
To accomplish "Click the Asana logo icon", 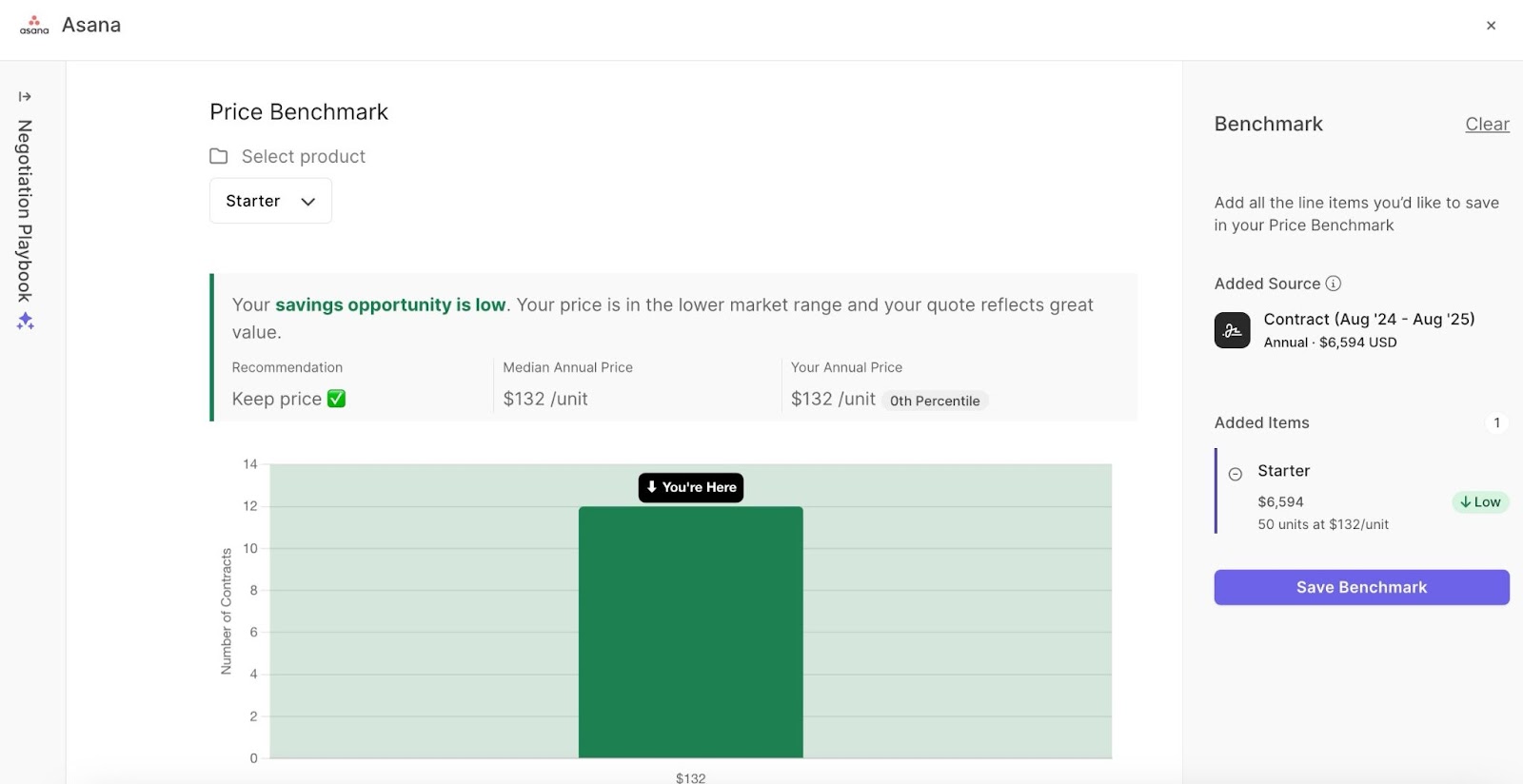I will 34,25.
